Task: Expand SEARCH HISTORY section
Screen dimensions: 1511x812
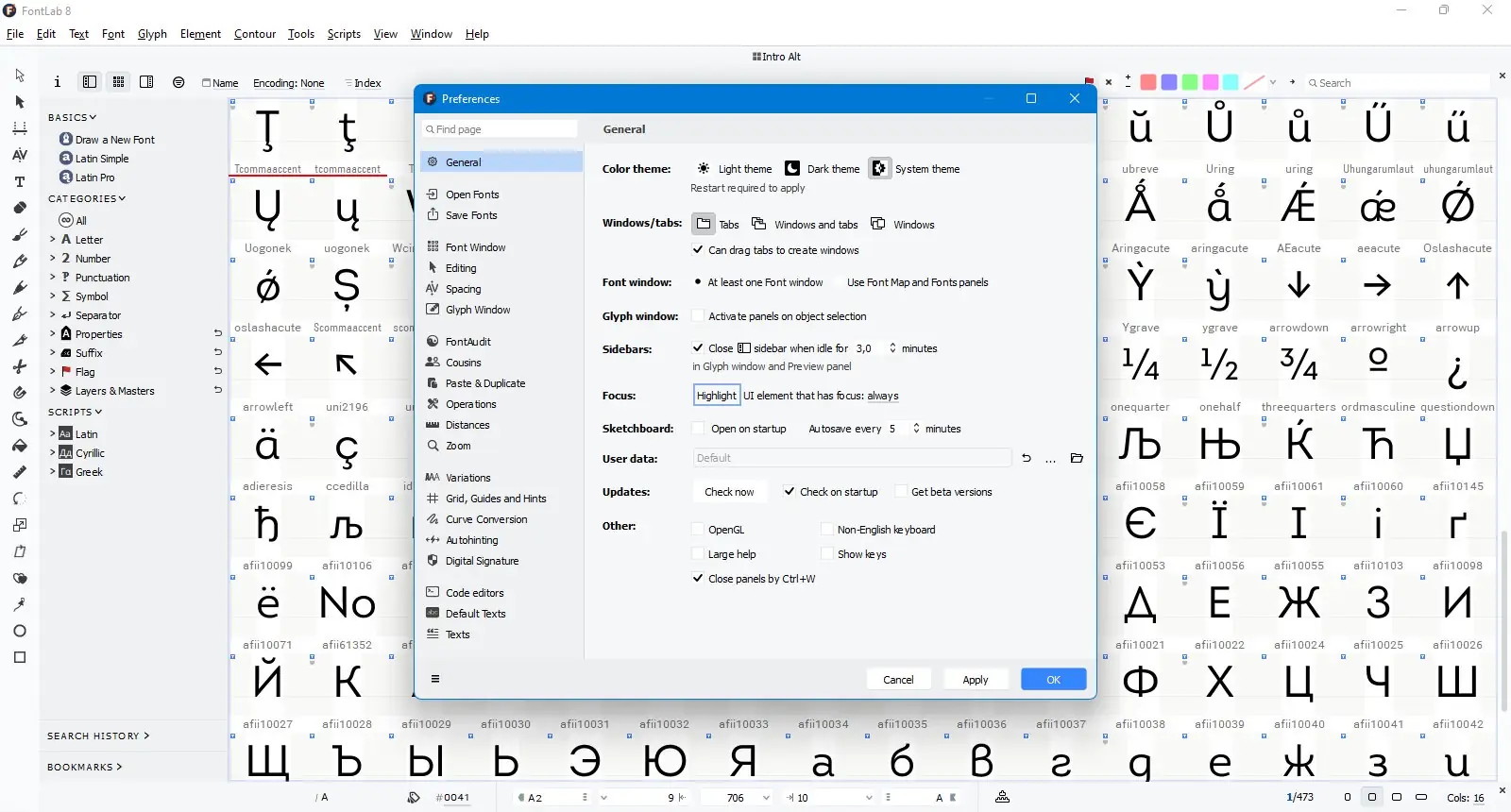Action: coord(98,736)
